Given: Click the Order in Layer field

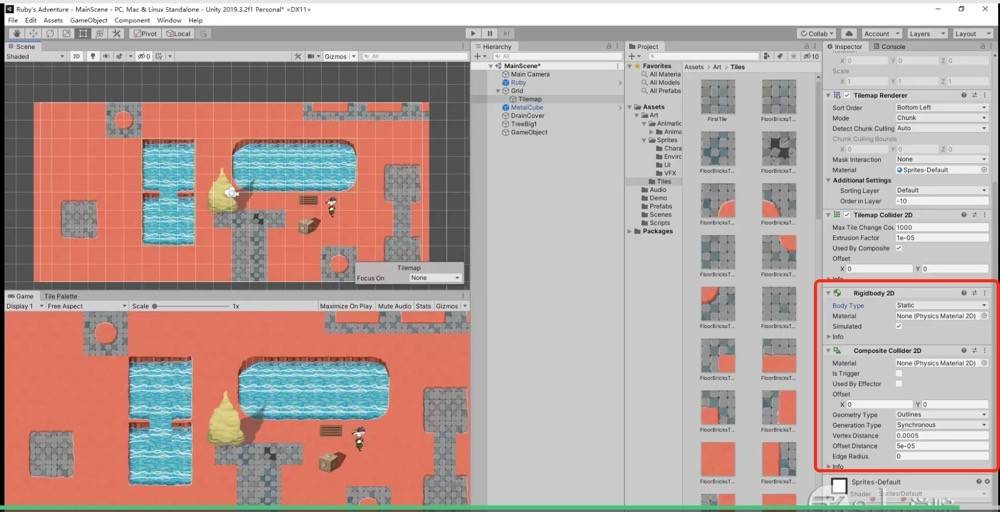Looking at the screenshot, I should 942,201.
